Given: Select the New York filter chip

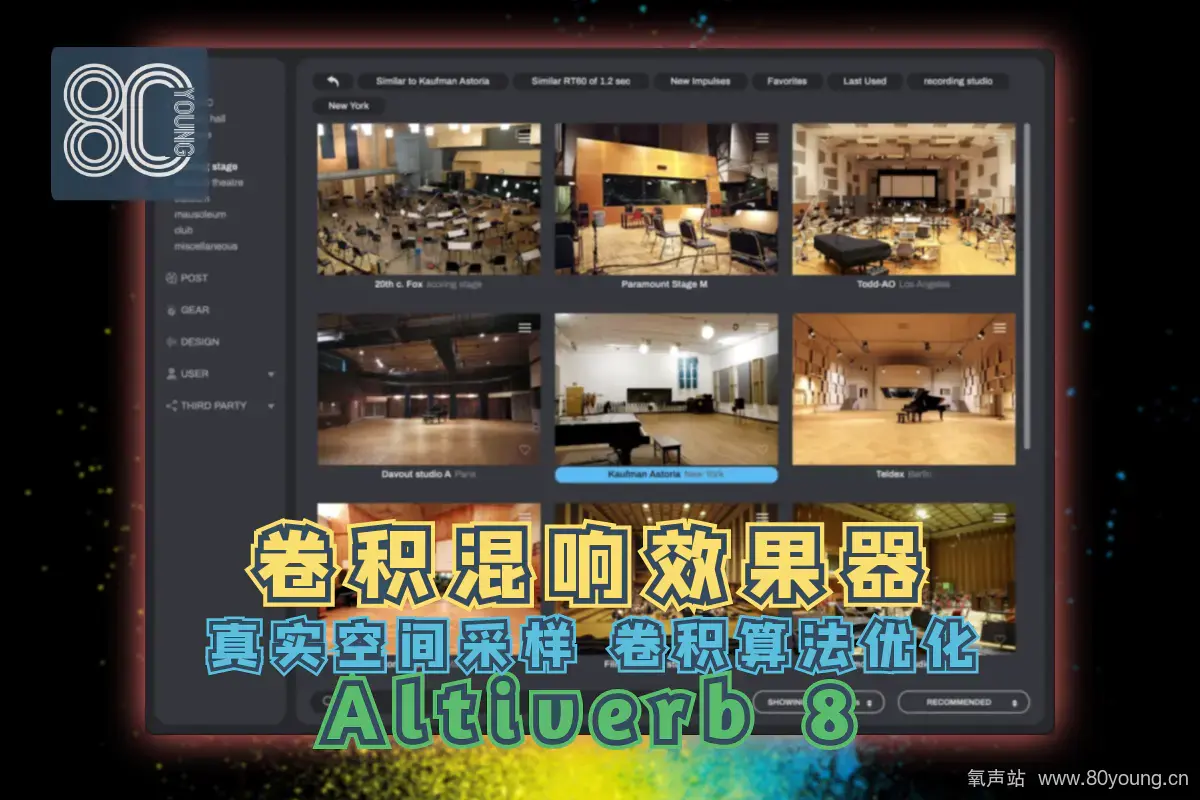Looking at the screenshot, I should 349,106.
